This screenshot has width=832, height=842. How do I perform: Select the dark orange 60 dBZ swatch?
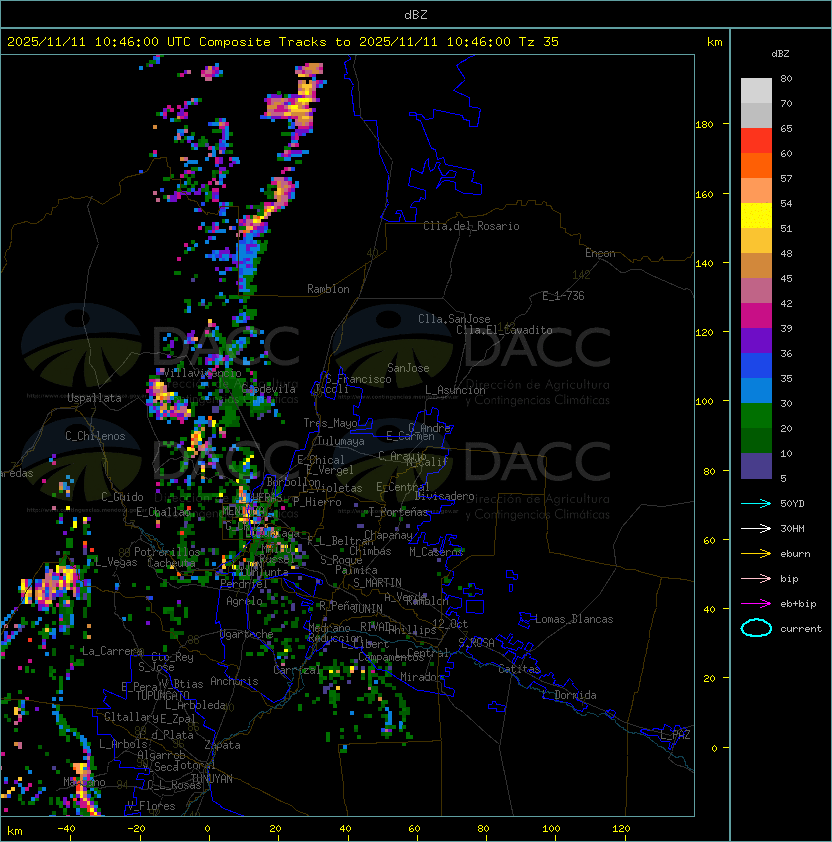[756, 165]
